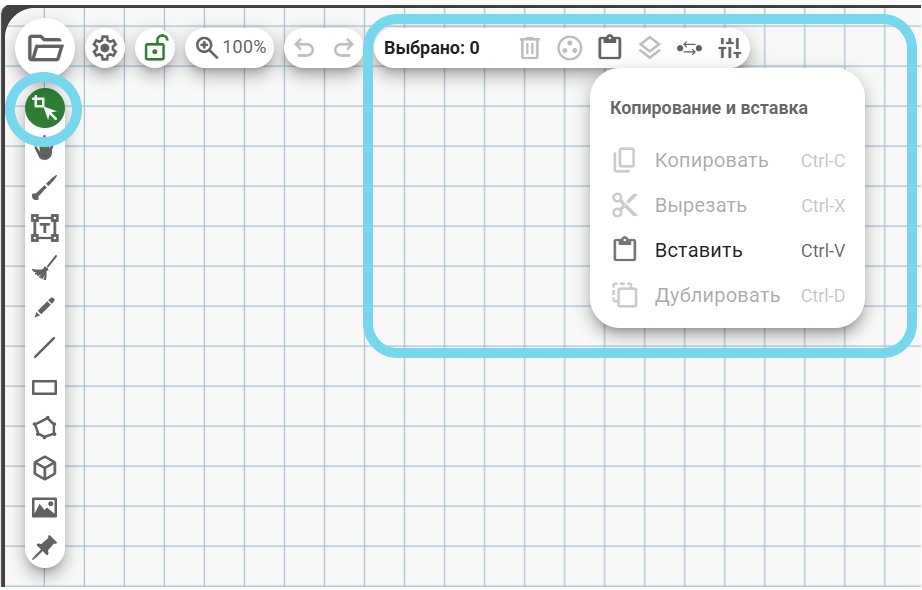Toggle the green padlock lock state
Viewport: 922px width, 590px height.
pos(155,47)
